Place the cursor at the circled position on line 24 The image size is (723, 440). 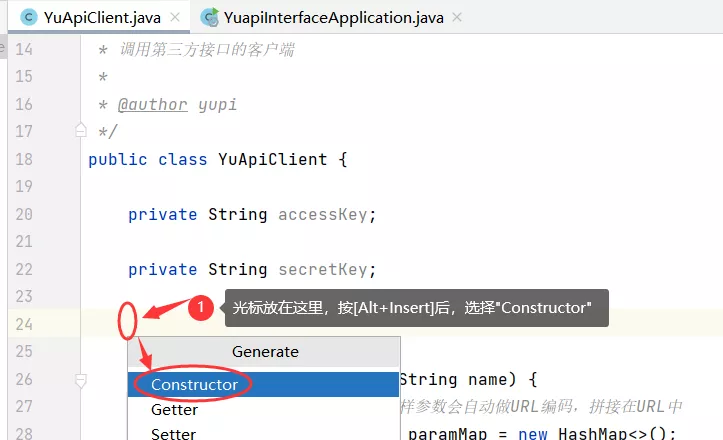(128, 321)
